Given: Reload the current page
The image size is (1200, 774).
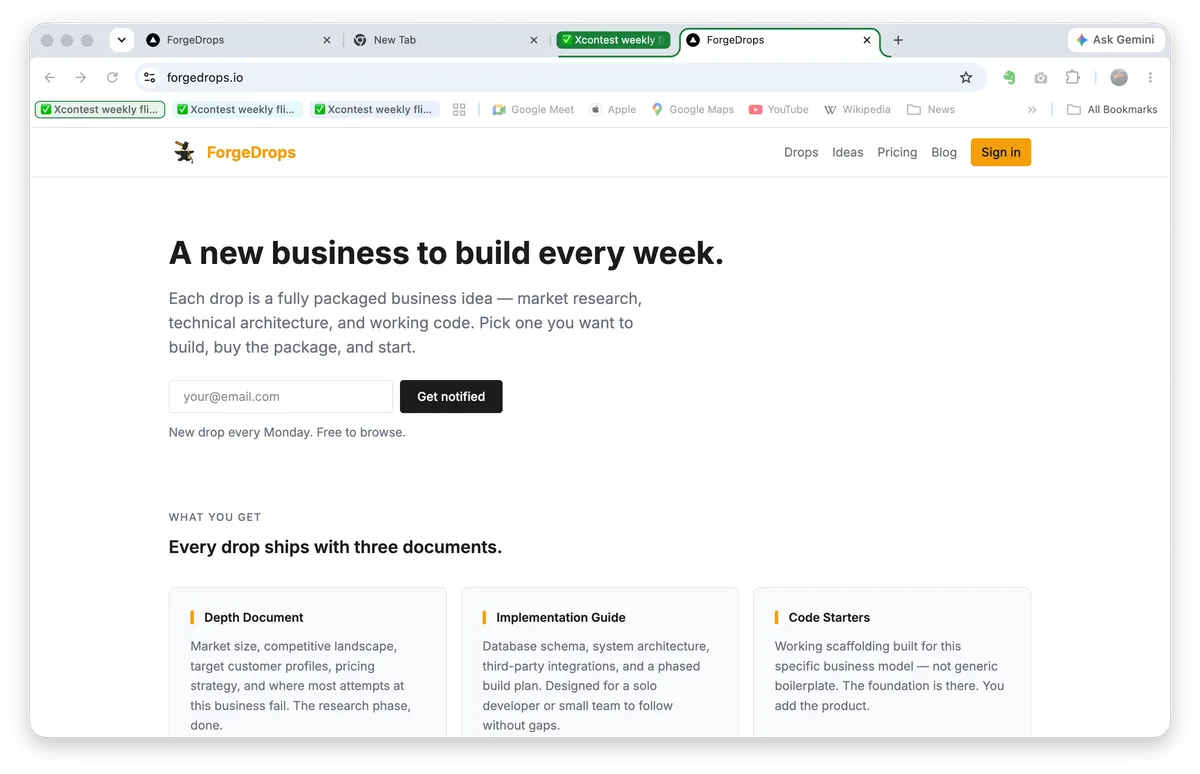Looking at the screenshot, I should point(112,77).
